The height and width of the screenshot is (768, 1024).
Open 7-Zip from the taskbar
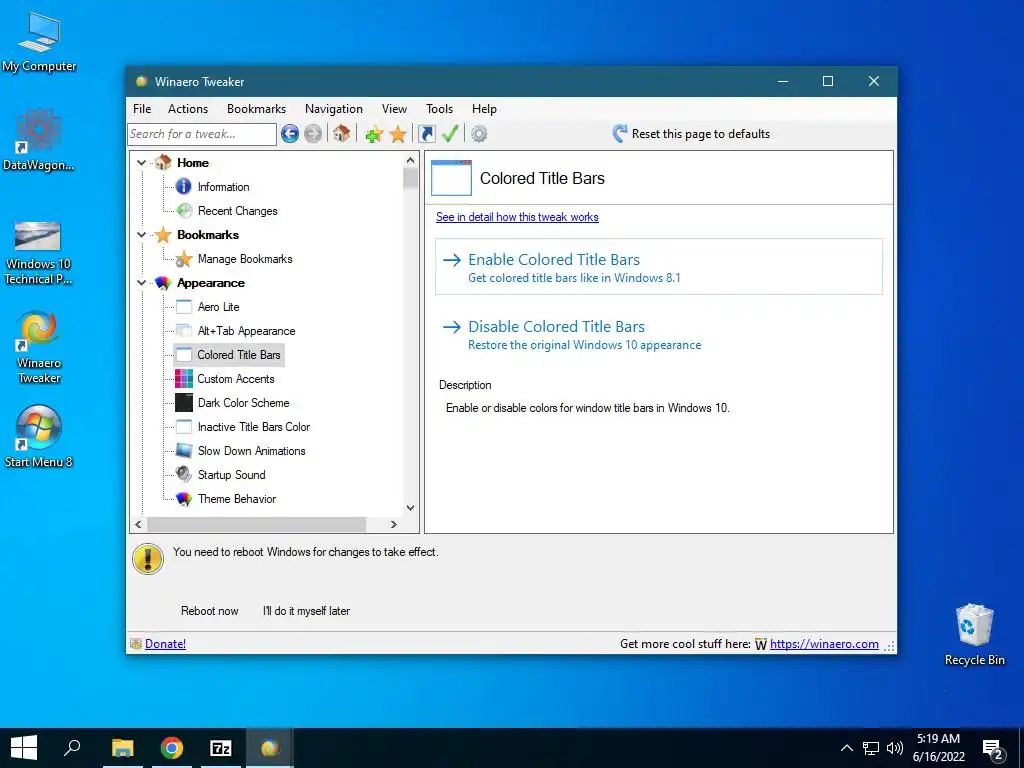click(x=221, y=748)
